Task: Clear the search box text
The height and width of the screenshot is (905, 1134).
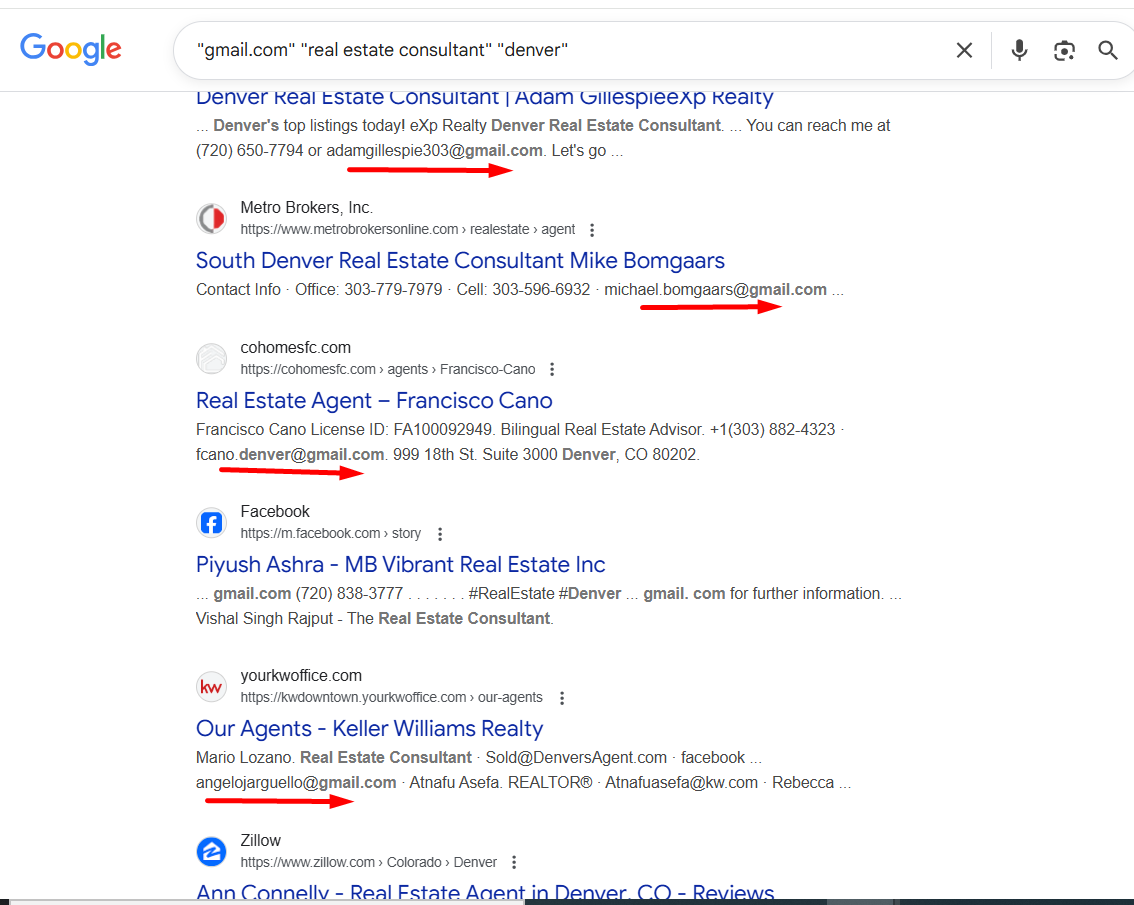Action: point(964,50)
